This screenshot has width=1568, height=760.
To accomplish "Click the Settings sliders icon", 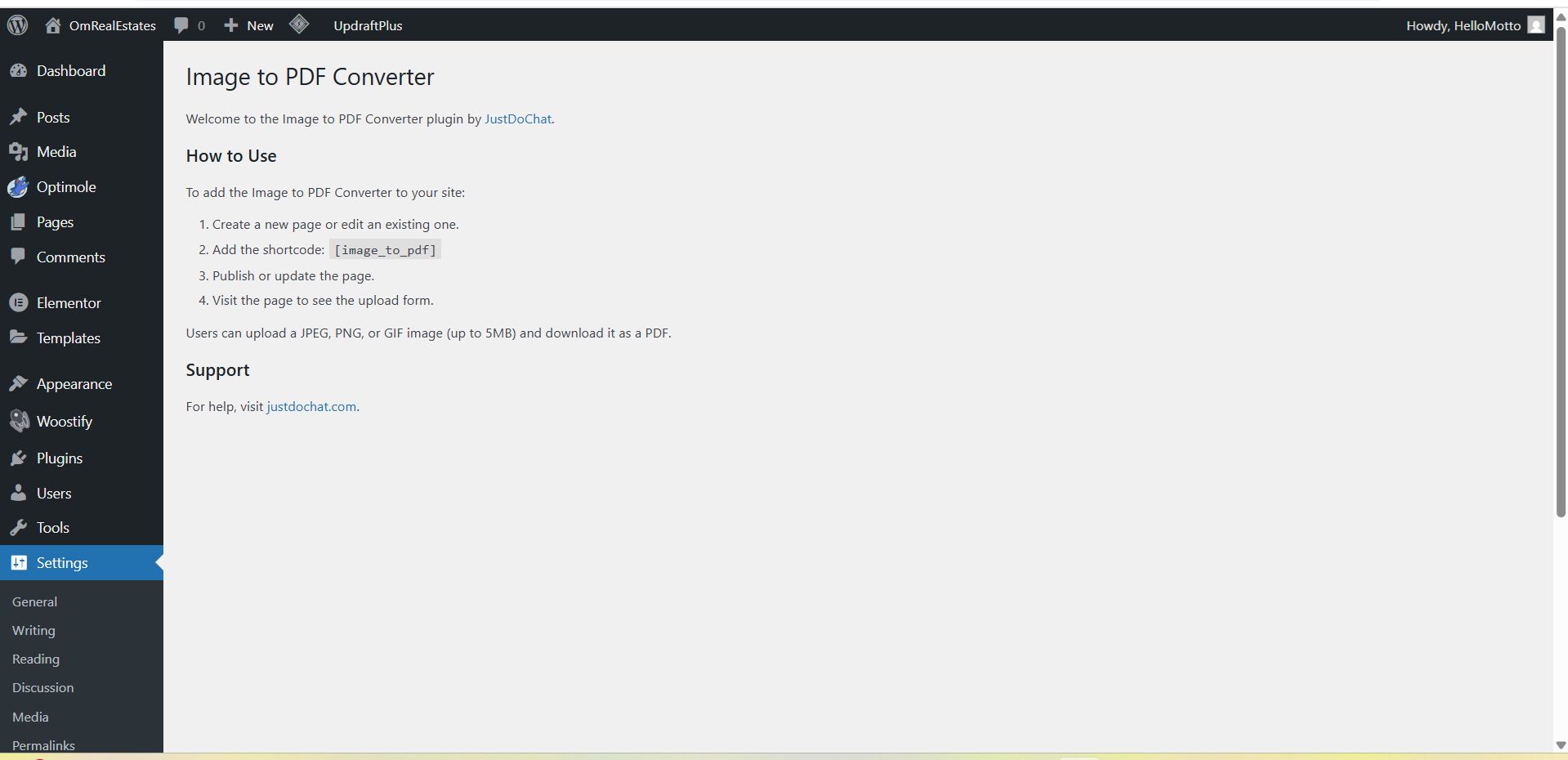I will [x=19, y=563].
